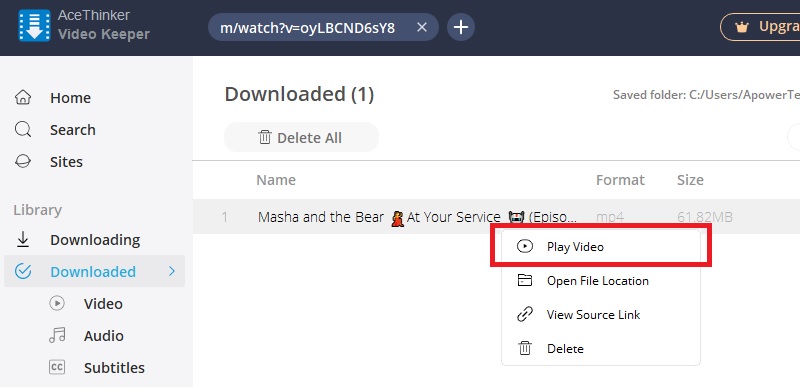Click the 61.82MB size cell
The image size is (800, 387).
point(705,218)
